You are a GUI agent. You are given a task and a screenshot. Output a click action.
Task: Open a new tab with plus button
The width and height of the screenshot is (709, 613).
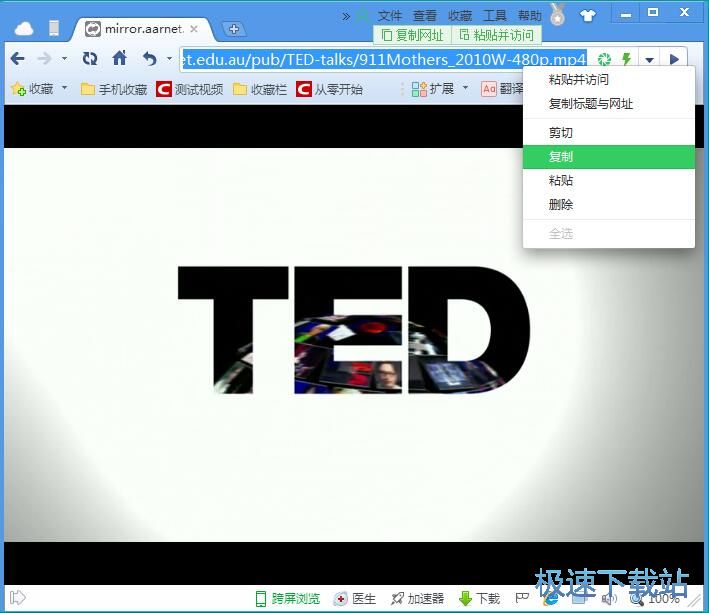pyautogui.click(x=234, y=29)
